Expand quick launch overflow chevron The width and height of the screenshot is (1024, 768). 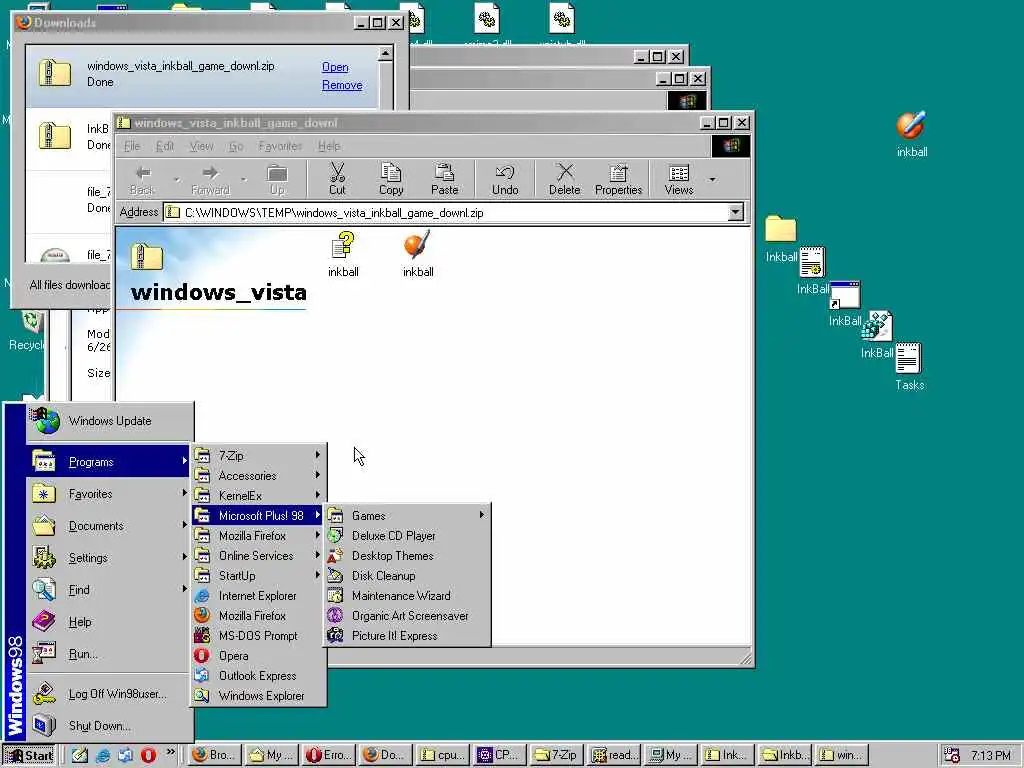point(170,752)
